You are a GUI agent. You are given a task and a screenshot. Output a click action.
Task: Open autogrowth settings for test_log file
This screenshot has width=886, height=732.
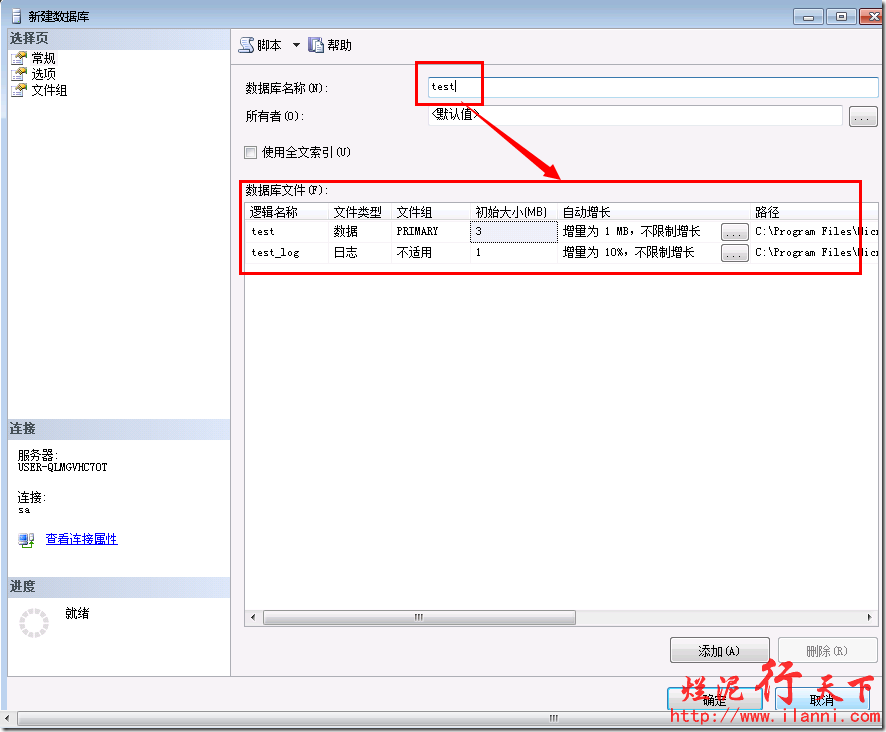(735, 254)
